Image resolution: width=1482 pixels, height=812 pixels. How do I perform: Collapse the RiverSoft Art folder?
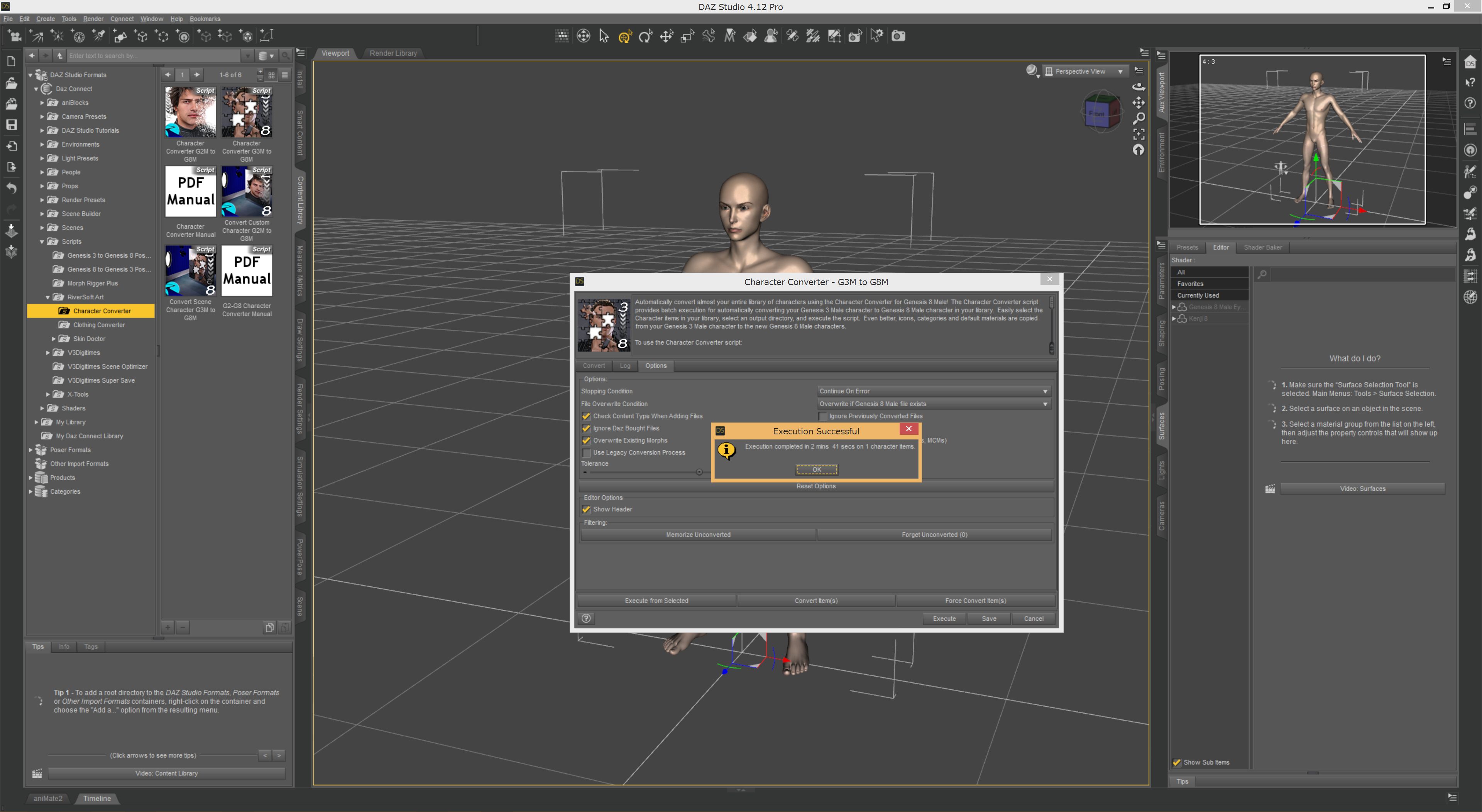pos(48,297)
